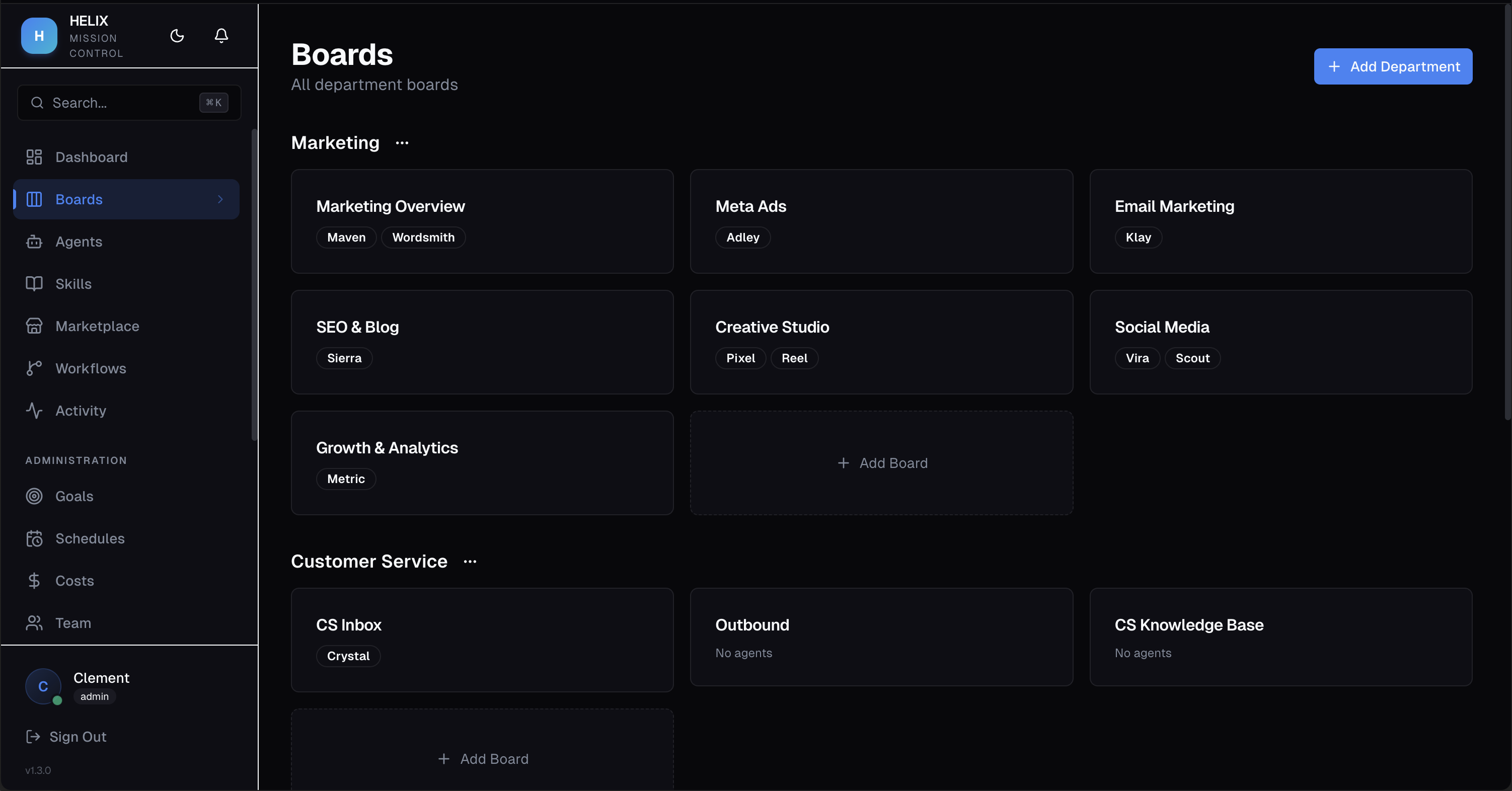
Task: Open the Dashboard section
Action: pyautogui.click(x=92, y=156)
